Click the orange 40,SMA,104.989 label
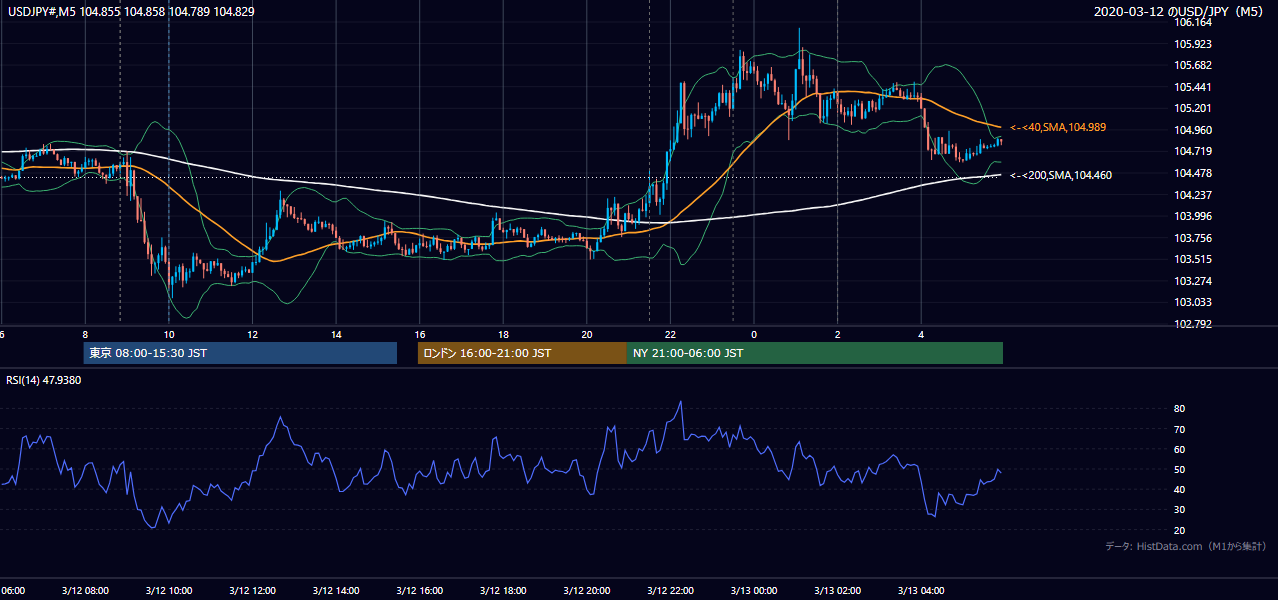The image size is (1278, 600). coord(1058,127)
